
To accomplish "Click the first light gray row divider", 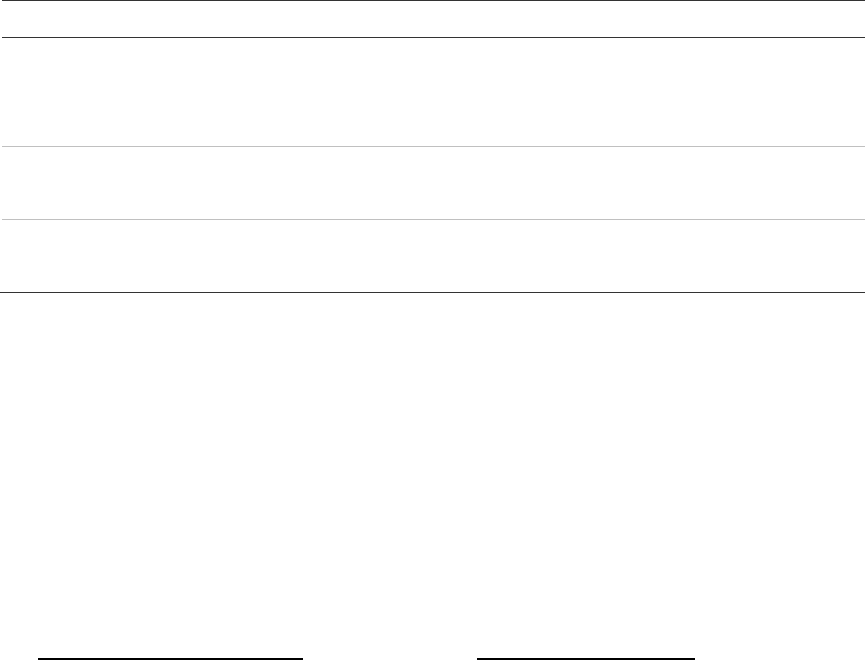I will pos(432,148).
